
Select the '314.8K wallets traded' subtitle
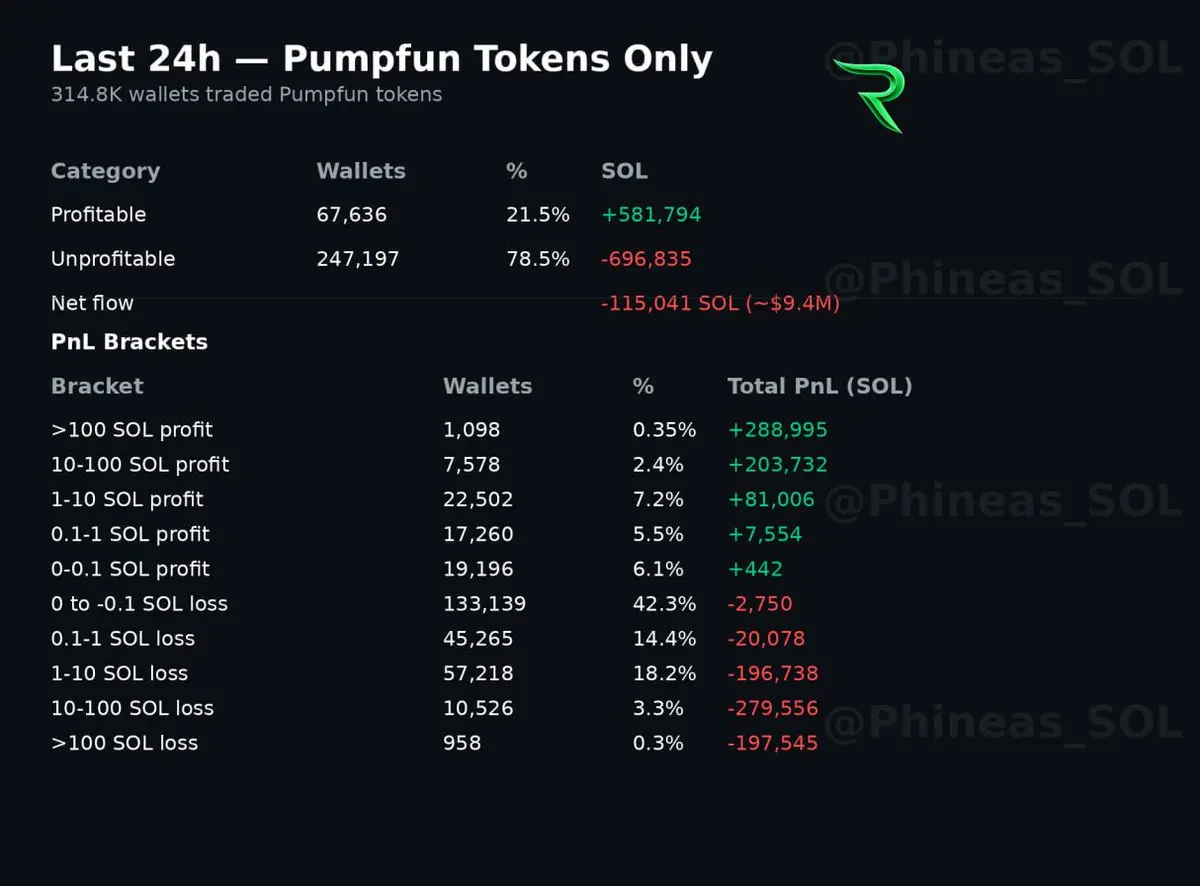pos(246,95)
